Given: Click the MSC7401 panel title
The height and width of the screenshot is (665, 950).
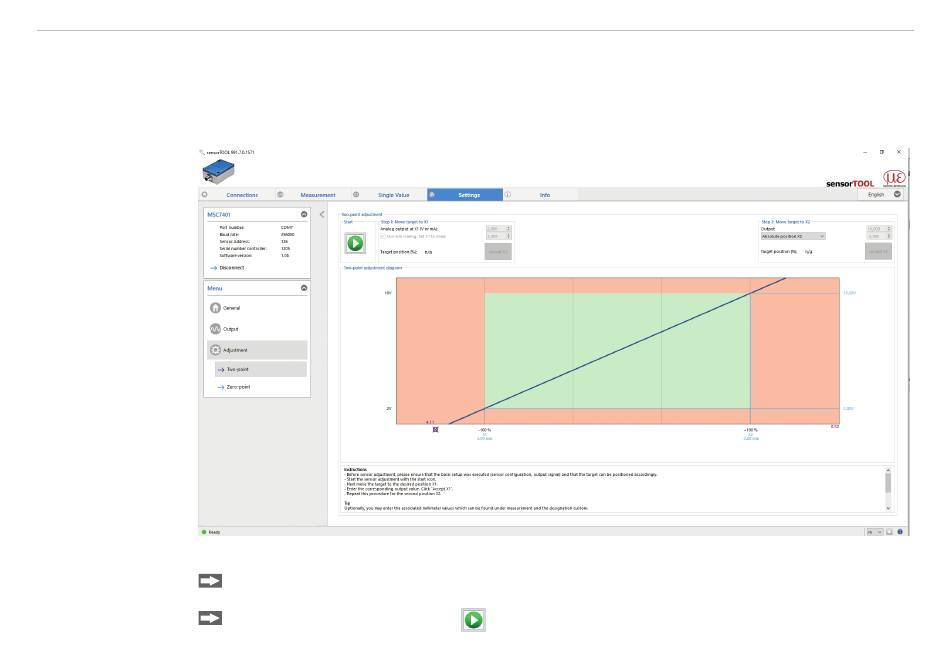Looking at the screenshot, I should (x=219, y=214).
